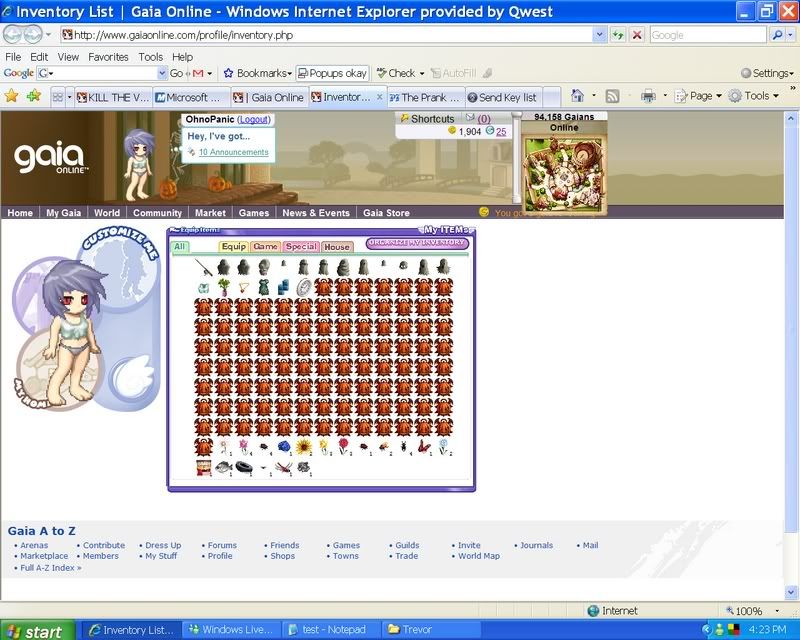Screen dimensions: 800x640
Task: Select the red tulip flower item
Action: point(343,447)
